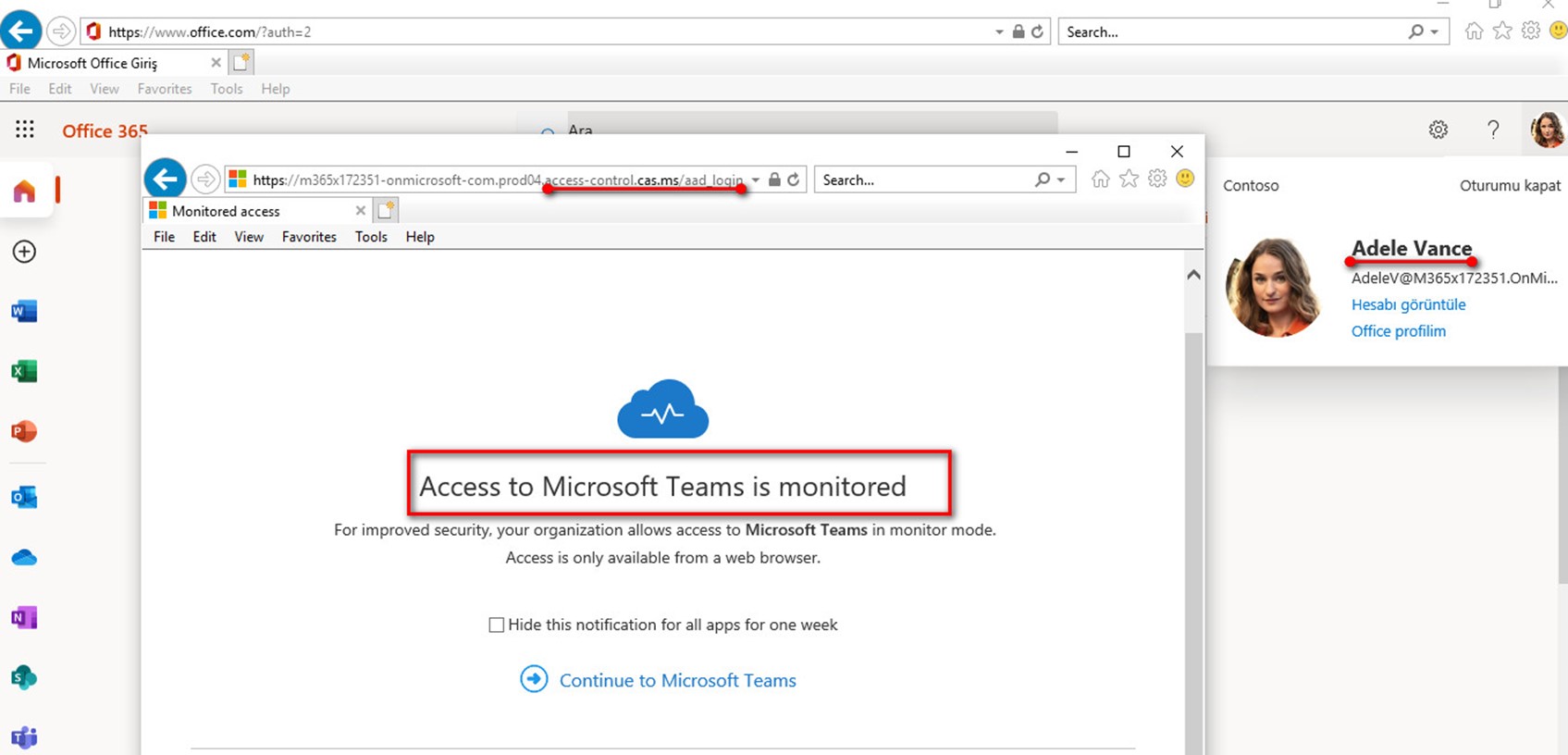
Task: Open the Favorites menu in popup window
Action: tap(309, 237)
